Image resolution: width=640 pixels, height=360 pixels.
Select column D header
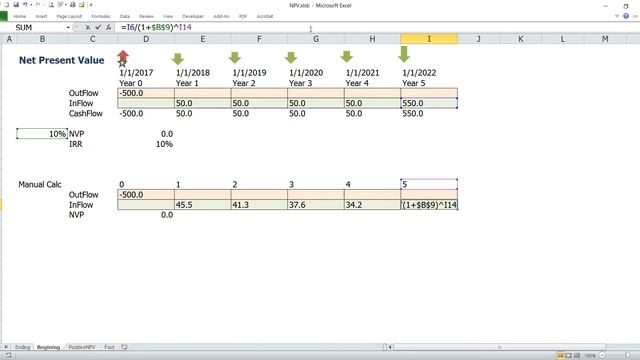pyautogui.click(x=146, y=39)
